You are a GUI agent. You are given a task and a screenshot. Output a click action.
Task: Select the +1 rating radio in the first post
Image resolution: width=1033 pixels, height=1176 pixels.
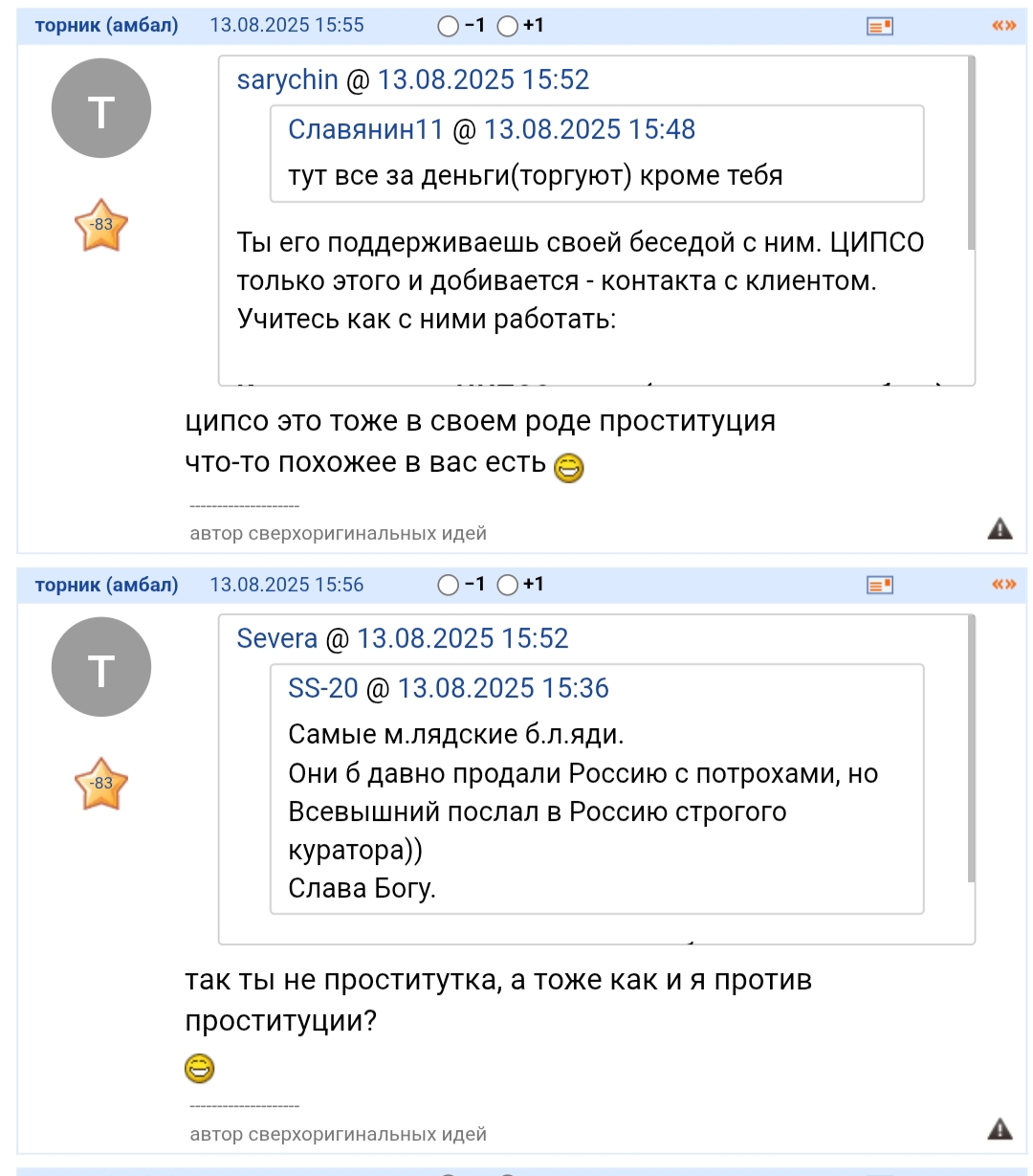(508, 27)
